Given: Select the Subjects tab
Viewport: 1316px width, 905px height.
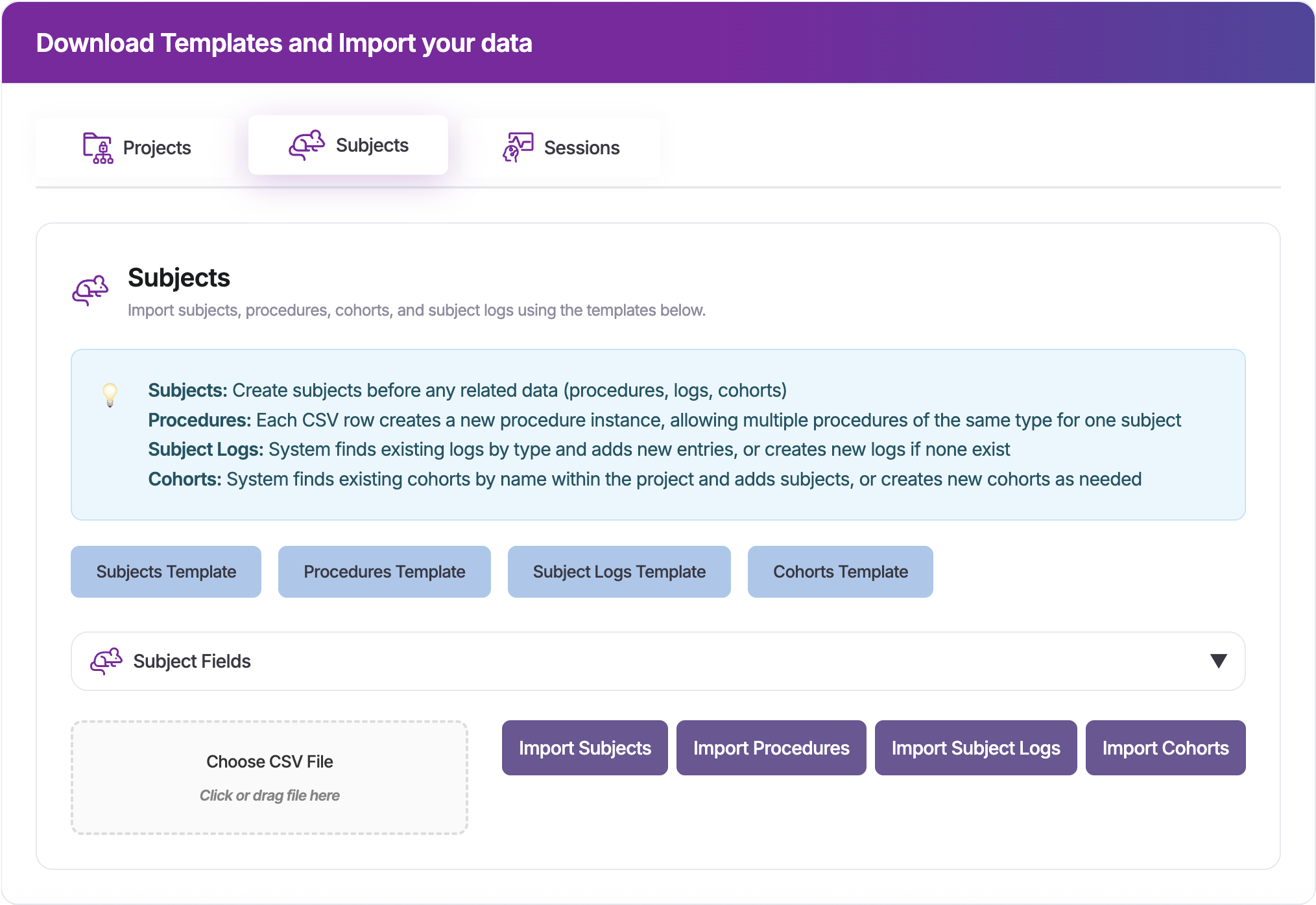Looking at the screenshot, I should 348,145.
